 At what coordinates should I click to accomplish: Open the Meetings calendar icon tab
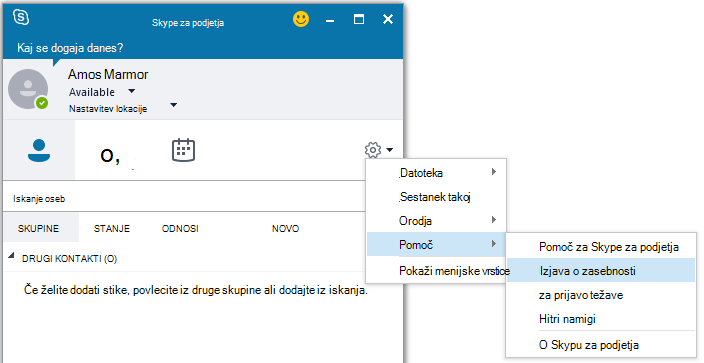tap(183, 150)
